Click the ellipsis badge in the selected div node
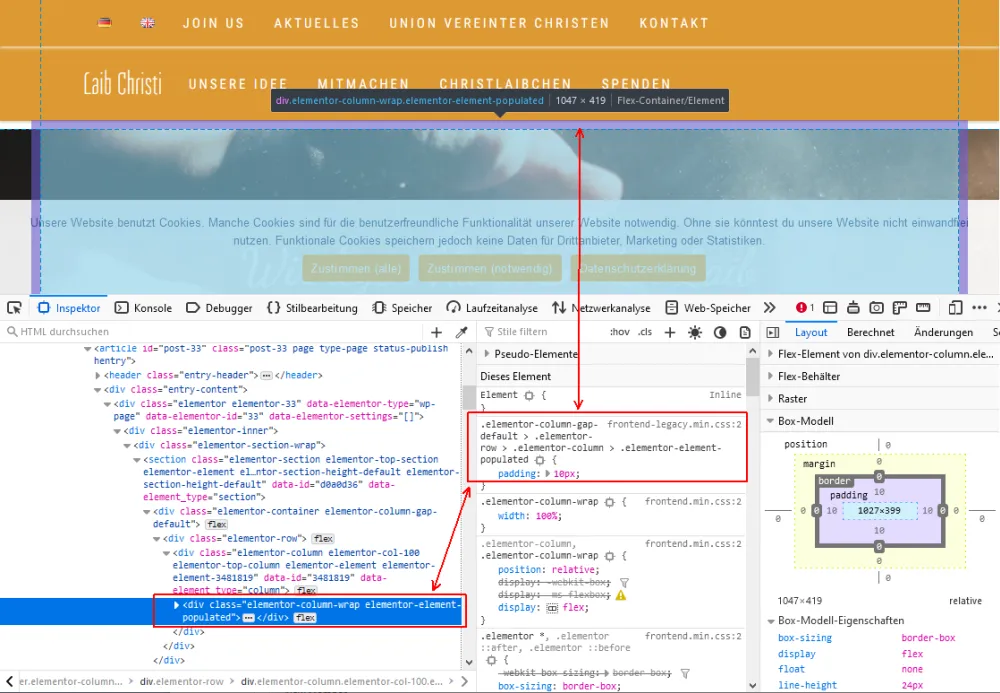The width and height of the screenshot is (1000, 693). pyautogui.click(x=248, y=618)
